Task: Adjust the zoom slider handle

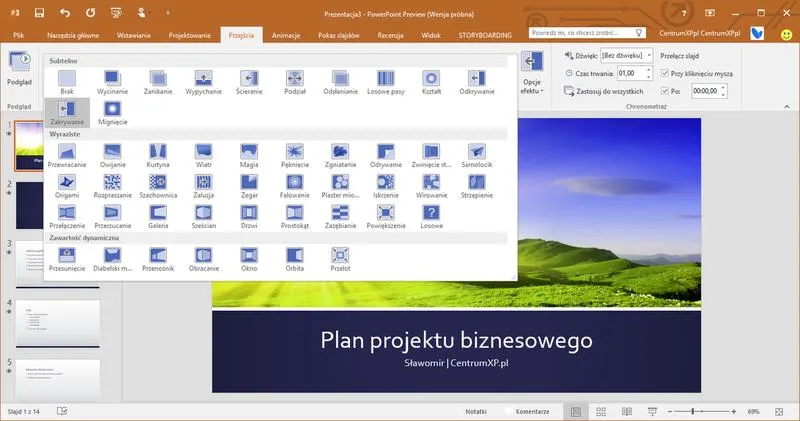Action: pyautogui.click(x=692, y=411)
